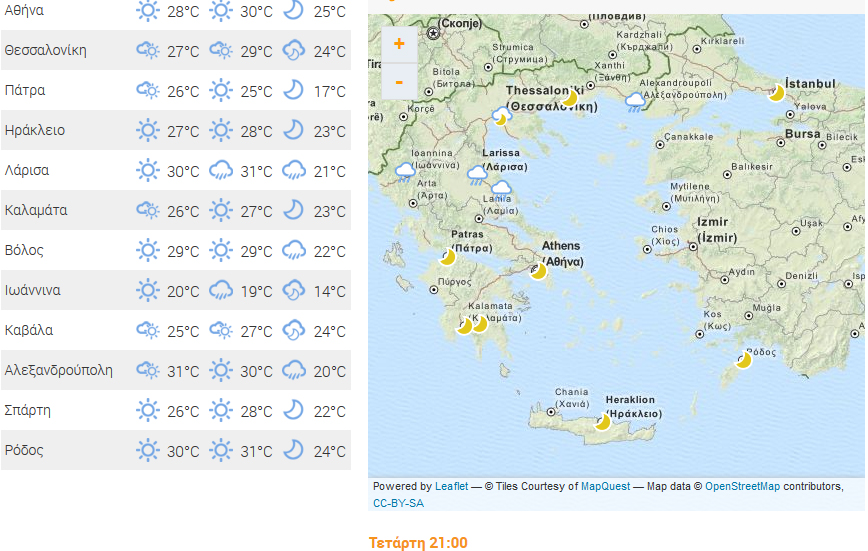The height and width of the screenshot is (551, 868).
Task: Click the moon icon beside 17°C in Πάτρα row
Action: point(293,90)
